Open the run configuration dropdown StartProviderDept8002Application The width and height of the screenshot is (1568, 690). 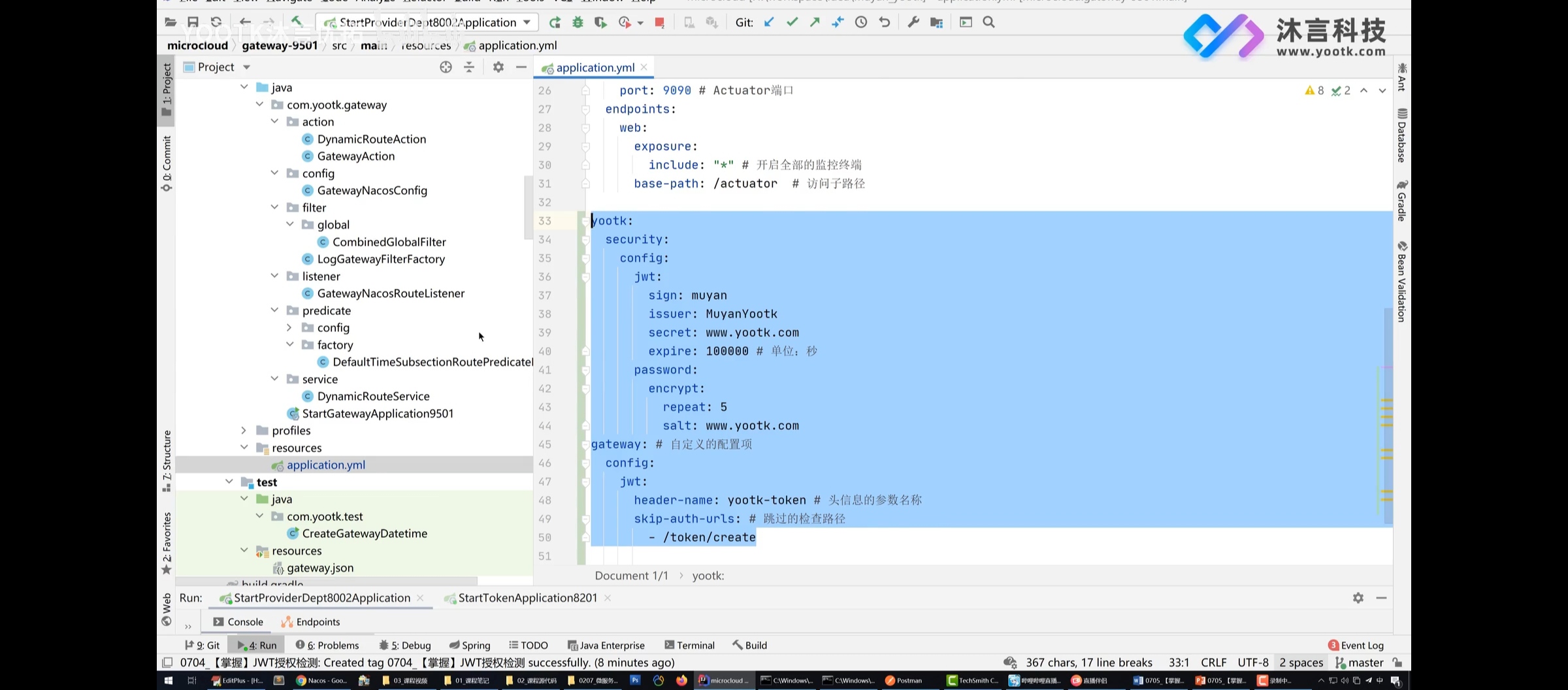click(x=428, y=22)
